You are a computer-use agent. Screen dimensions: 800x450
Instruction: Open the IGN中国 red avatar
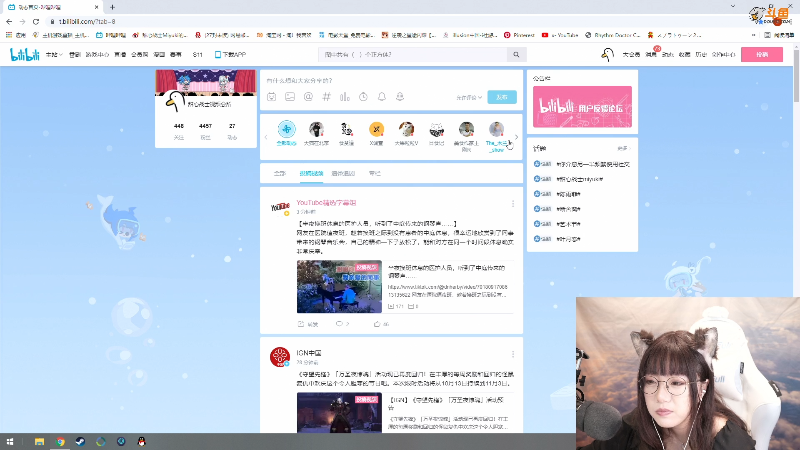280,357
